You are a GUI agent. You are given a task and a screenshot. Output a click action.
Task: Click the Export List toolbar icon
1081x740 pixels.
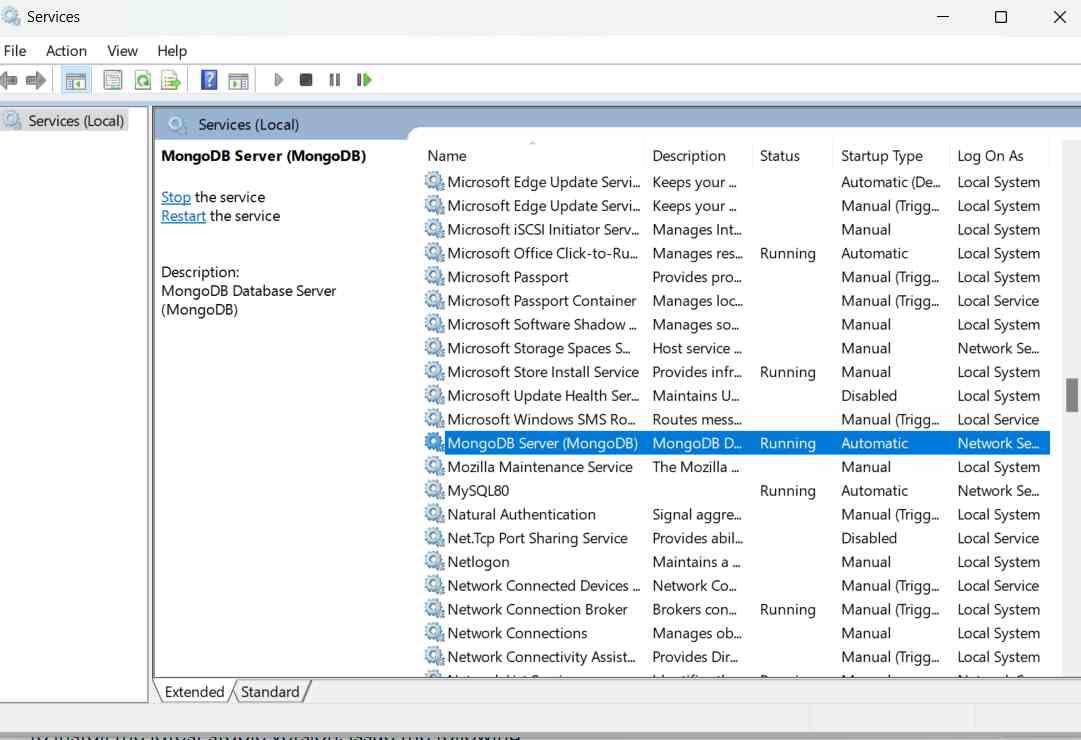point(170,80)
